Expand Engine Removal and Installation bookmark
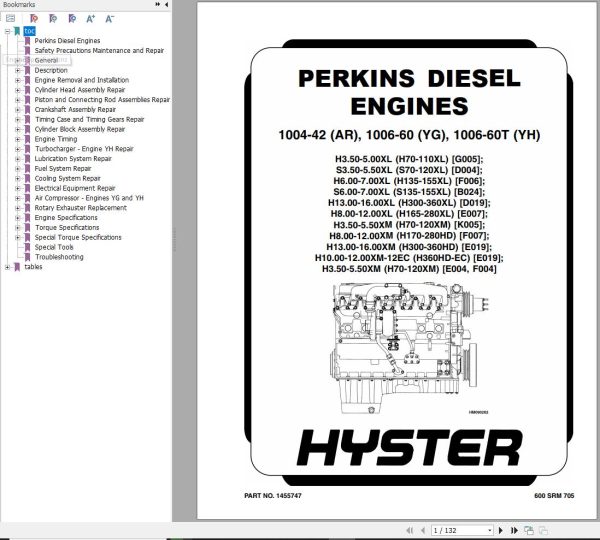 18,80
